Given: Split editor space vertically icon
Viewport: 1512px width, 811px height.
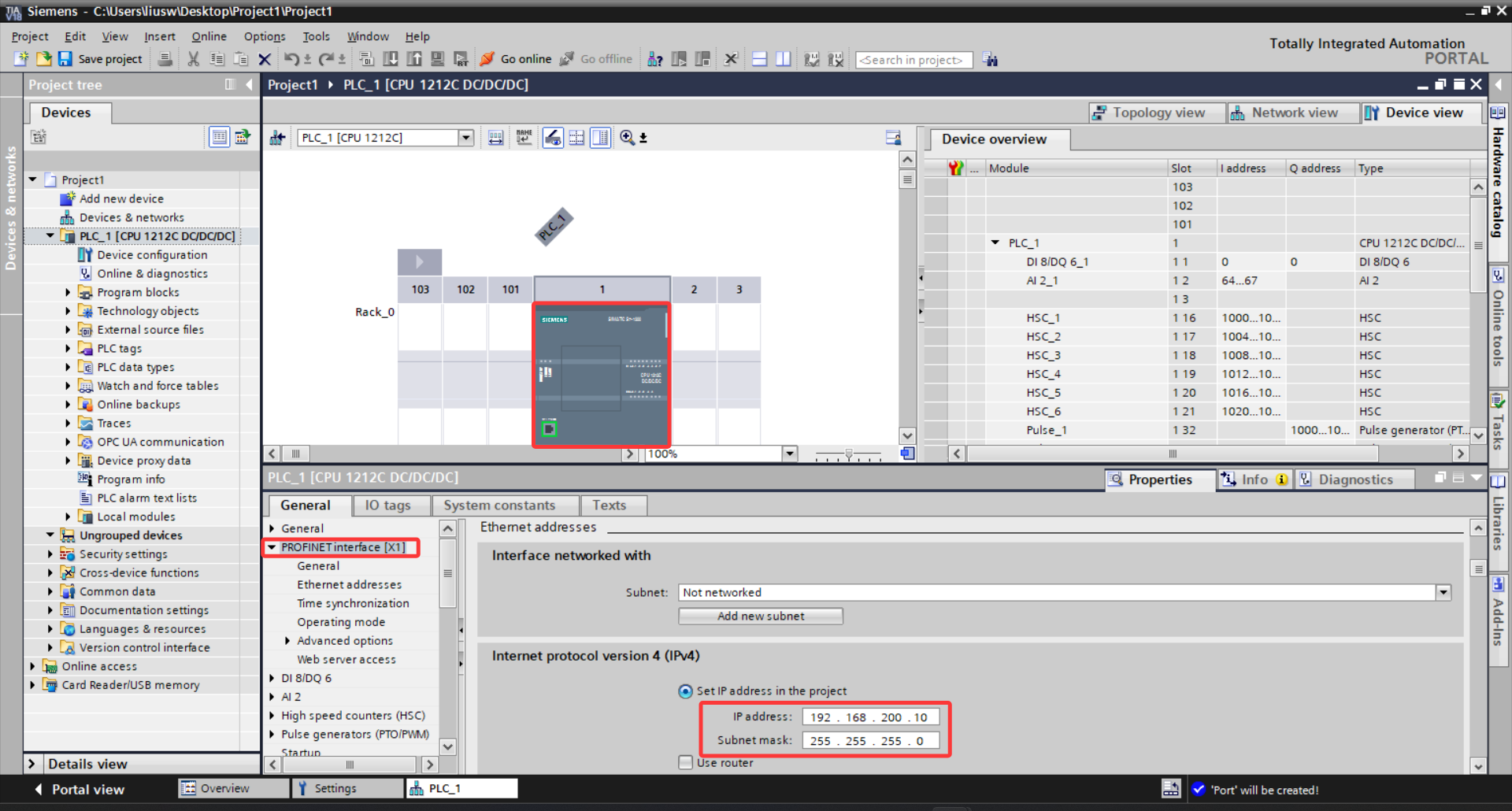Looking at the screenshot, I should (783, 59).
